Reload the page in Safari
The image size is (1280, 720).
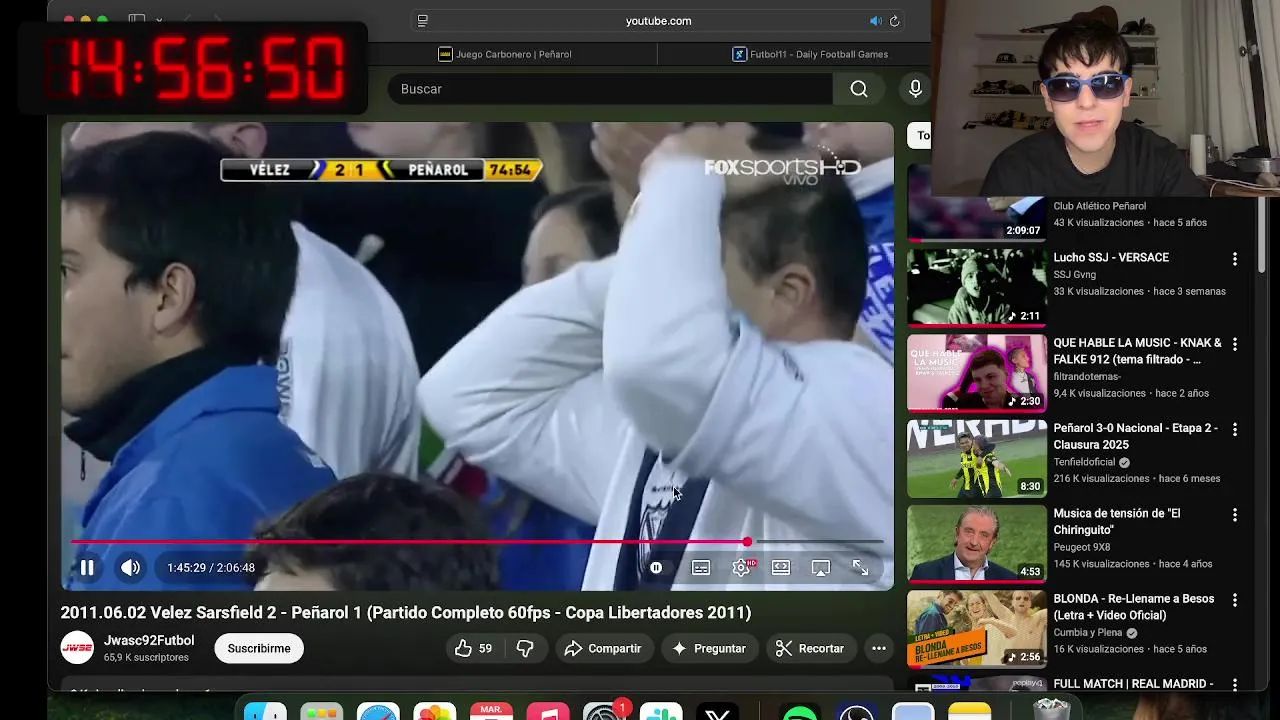click(894, 20)
